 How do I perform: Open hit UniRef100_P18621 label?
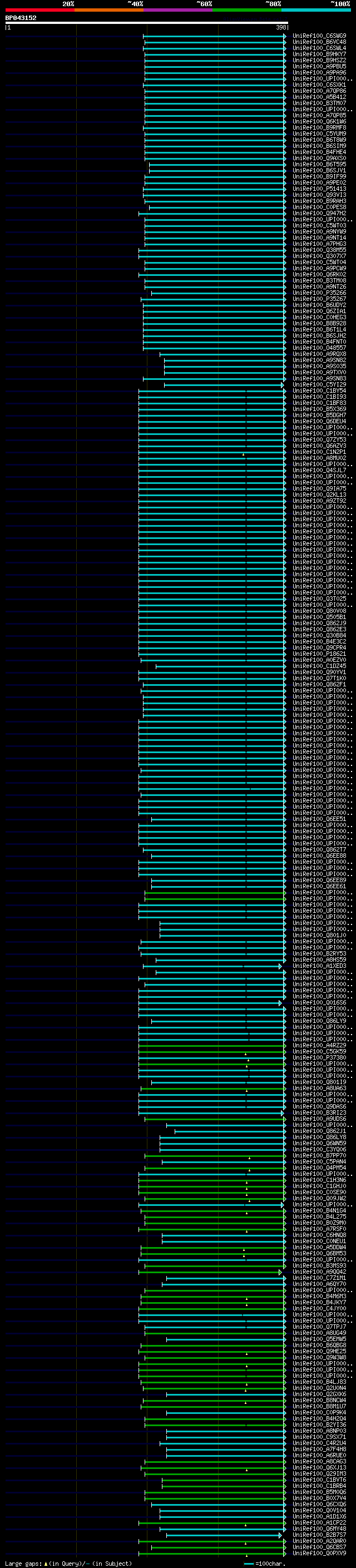pyautogui.click(x=319, y=654)
